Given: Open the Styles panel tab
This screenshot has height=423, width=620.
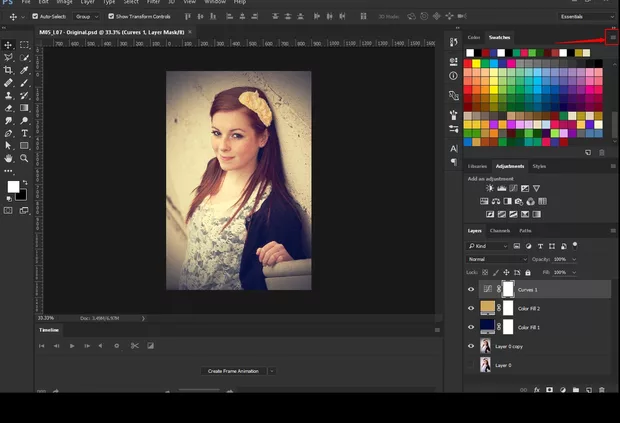Looking at the screenshot, I should pos(539,166).
